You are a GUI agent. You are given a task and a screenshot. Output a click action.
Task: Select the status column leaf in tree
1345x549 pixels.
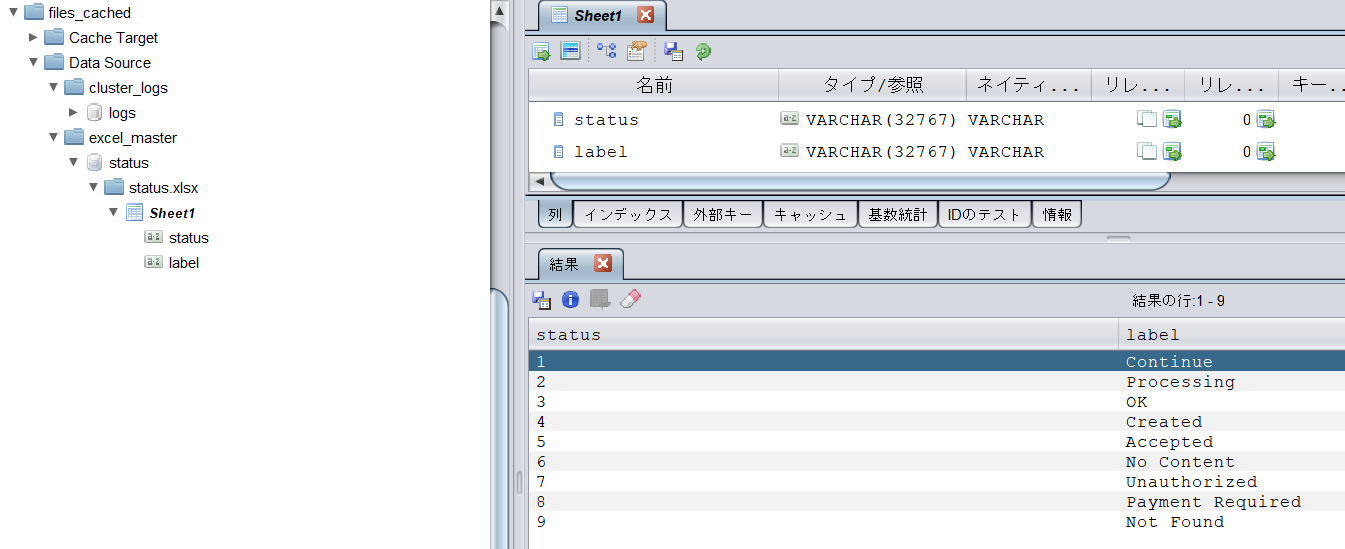189,238
